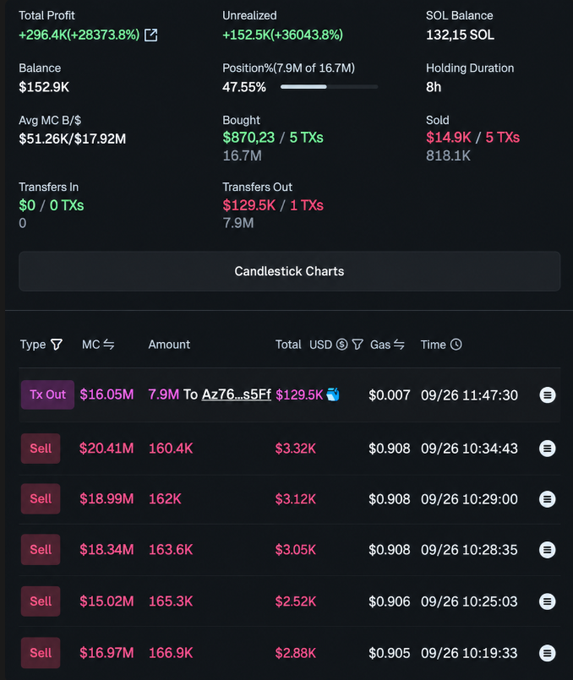
Task: Click the blue wallet icon beside $129.5K
Action: pyautogui.click(x=333, y=395)
